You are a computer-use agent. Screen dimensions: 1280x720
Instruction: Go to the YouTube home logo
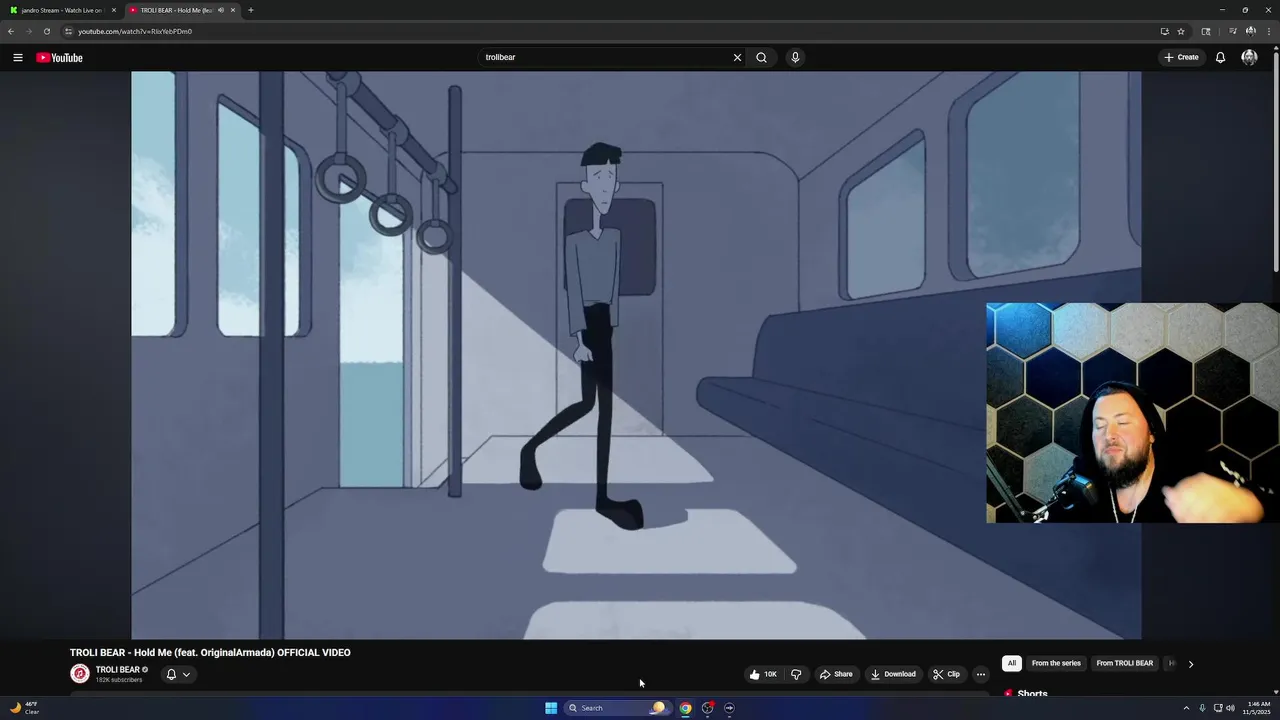click(x=59, y=57)
